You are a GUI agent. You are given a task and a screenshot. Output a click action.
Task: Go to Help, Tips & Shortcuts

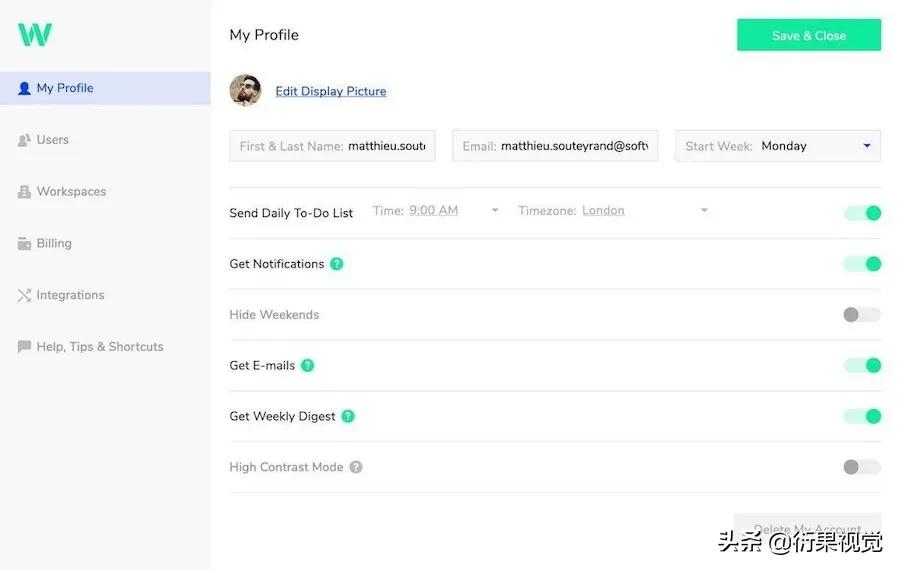100,347
